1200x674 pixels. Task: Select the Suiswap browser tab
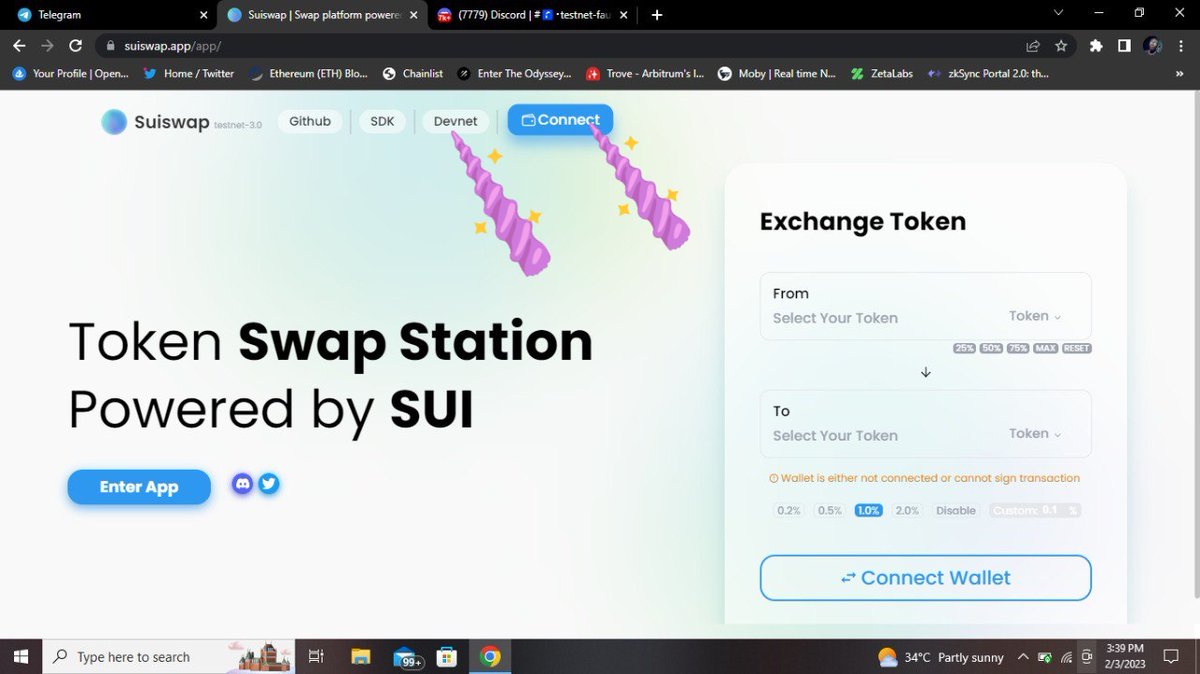(320, 15)
